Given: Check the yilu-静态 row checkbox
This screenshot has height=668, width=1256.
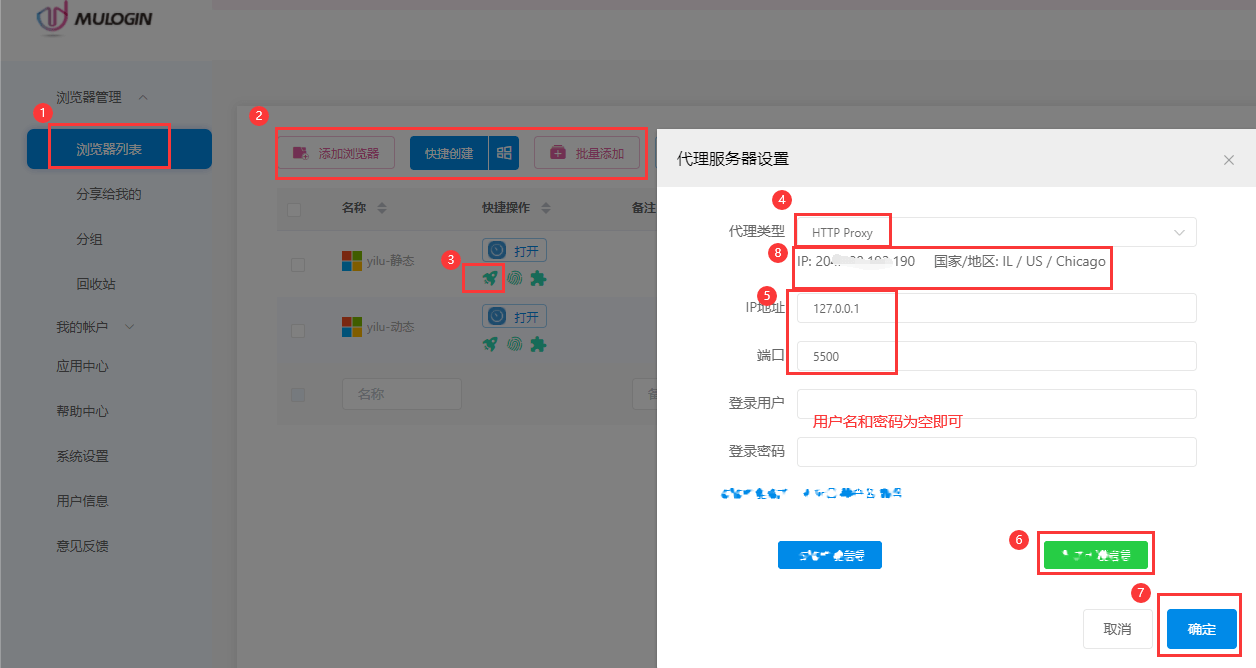Looking at the screenshot, I should point(298,265).
